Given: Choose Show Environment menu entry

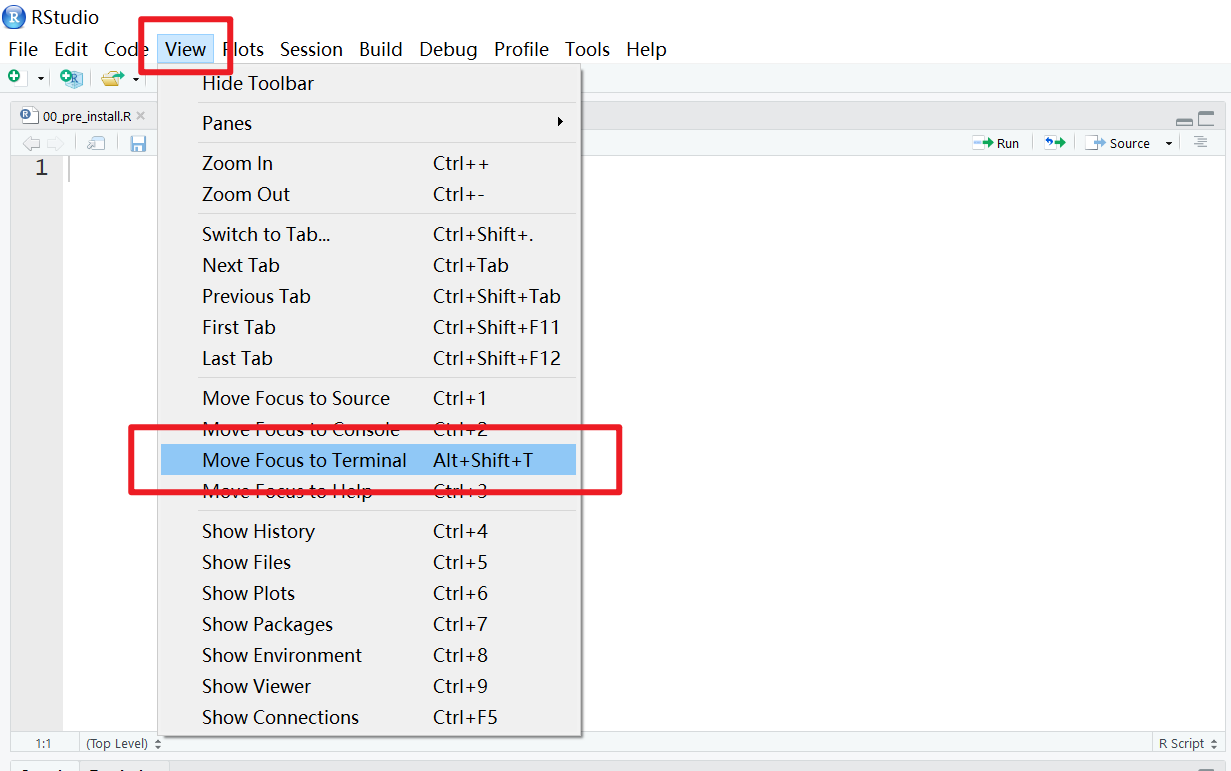Looking at the screenshot, I should [x=369, y=655].
